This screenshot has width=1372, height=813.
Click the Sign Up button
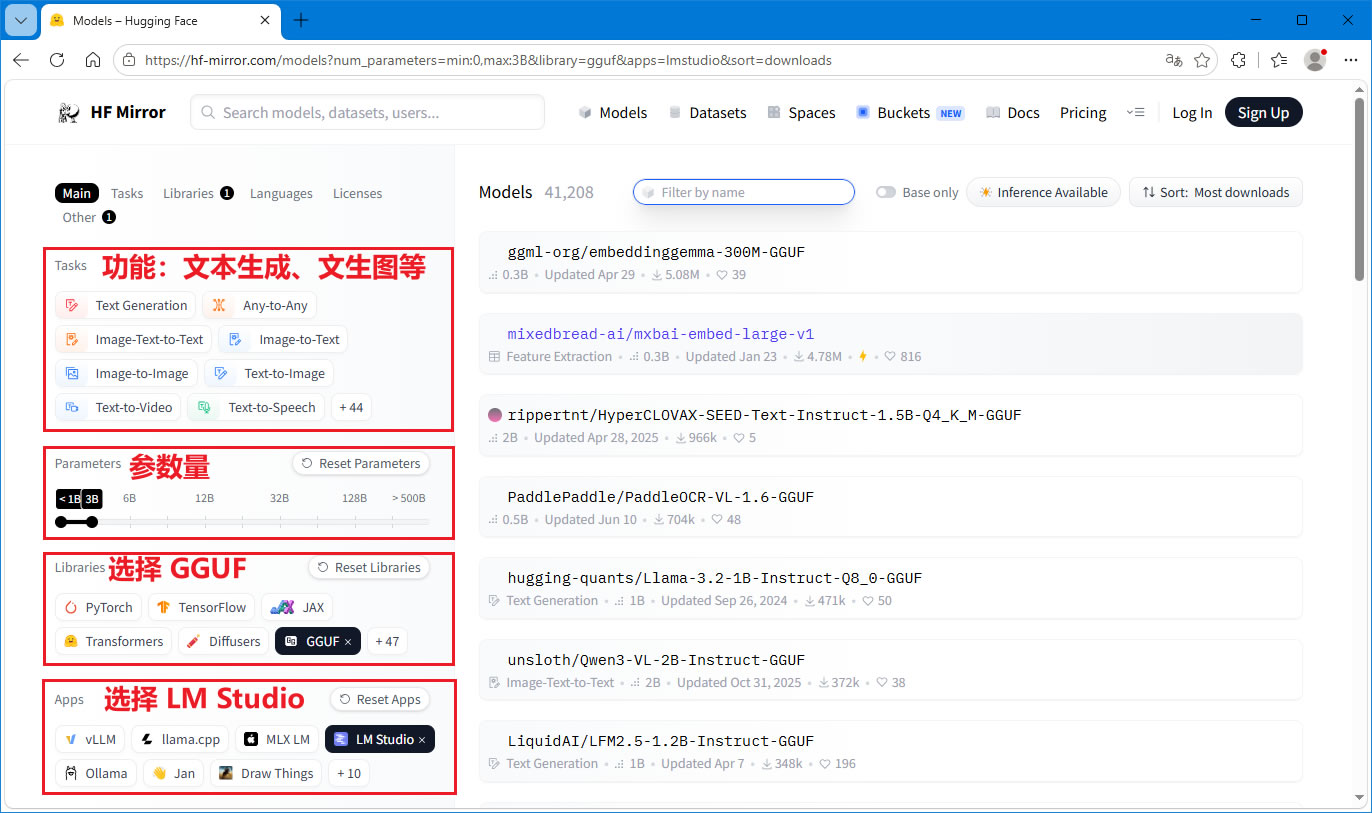(1263, 113)
